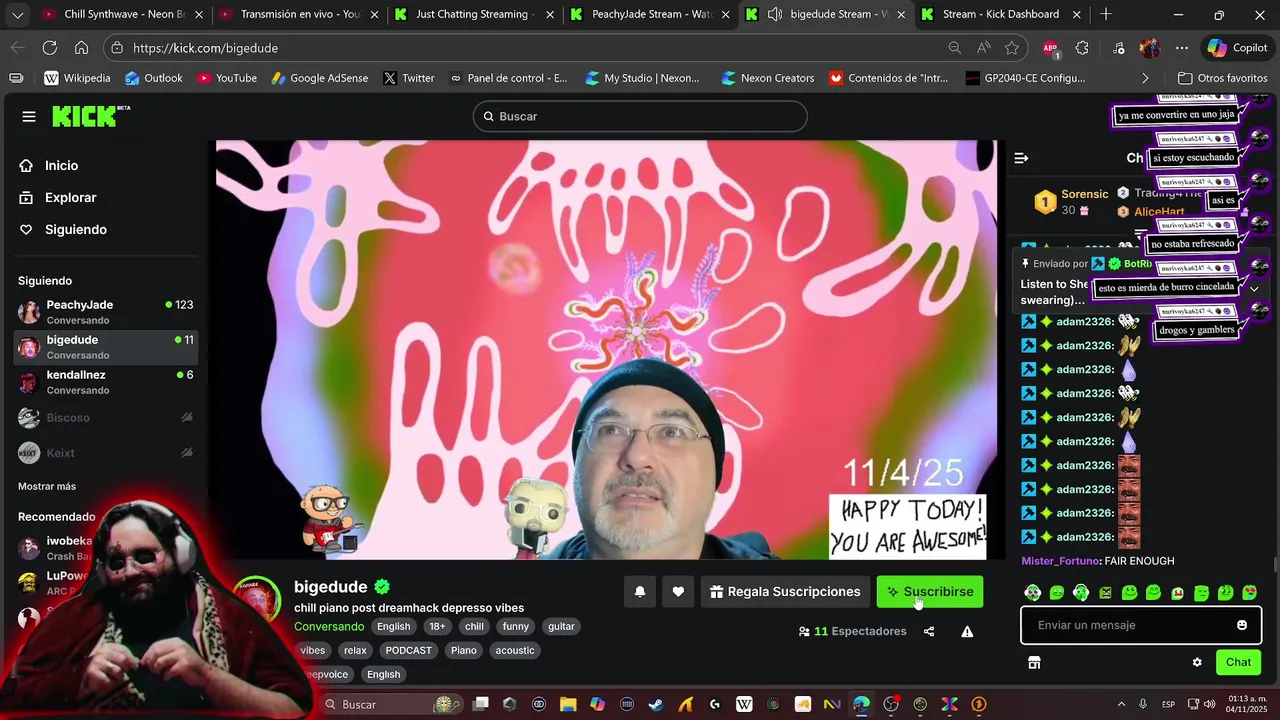Go to browser home page

tap(81, 48)
